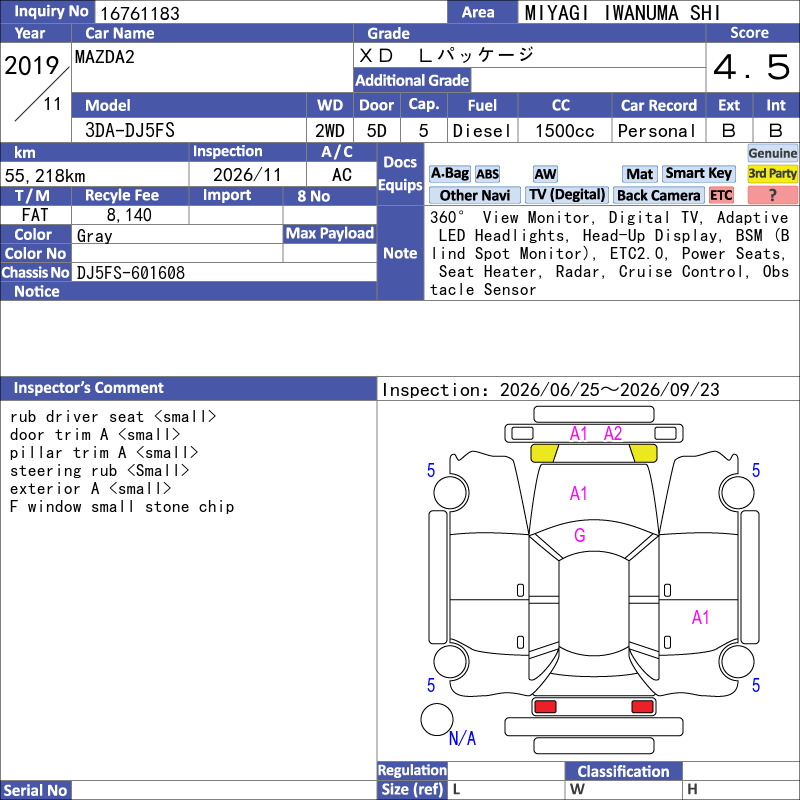Click the ABS equipment badge
800x800 pixels.
coord(487,174)
